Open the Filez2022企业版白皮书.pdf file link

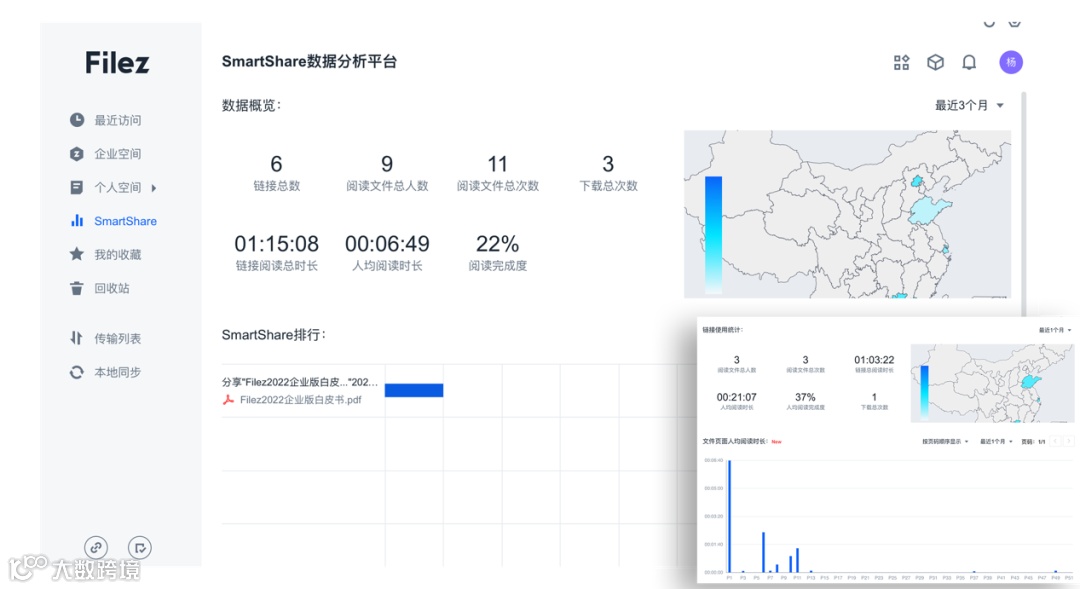300,400
